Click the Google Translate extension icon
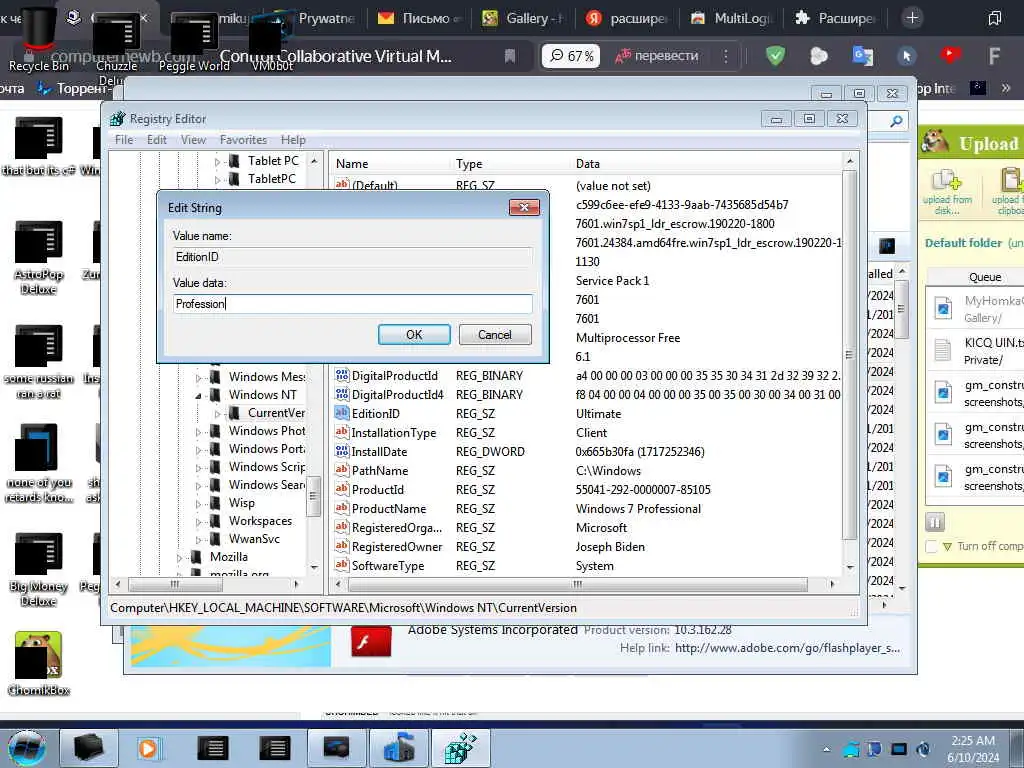Image resolution: width=1024 pixels, height=768 pixels. [863, 56]
